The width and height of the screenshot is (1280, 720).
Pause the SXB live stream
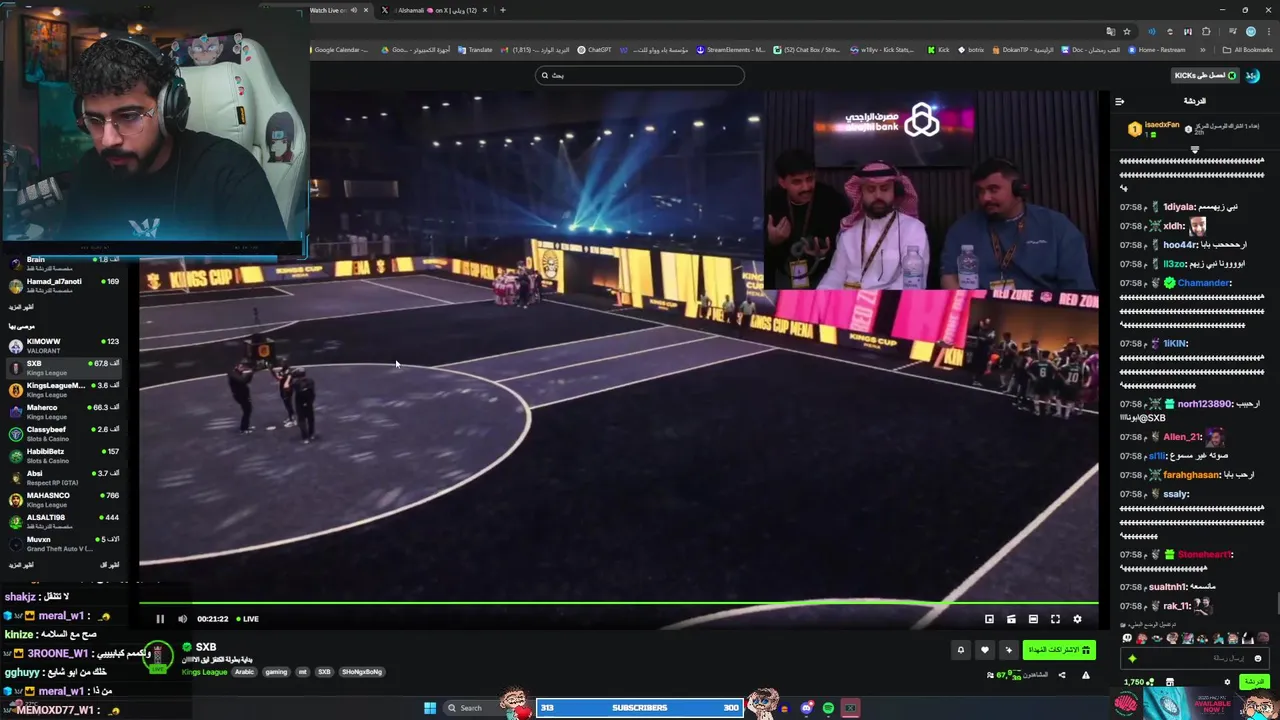[x=160, y=619]
